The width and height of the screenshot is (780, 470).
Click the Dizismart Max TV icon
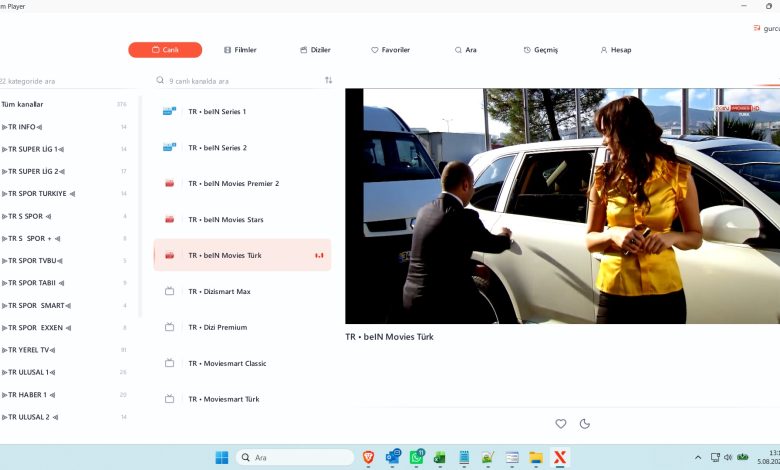(x=170, y=291)
